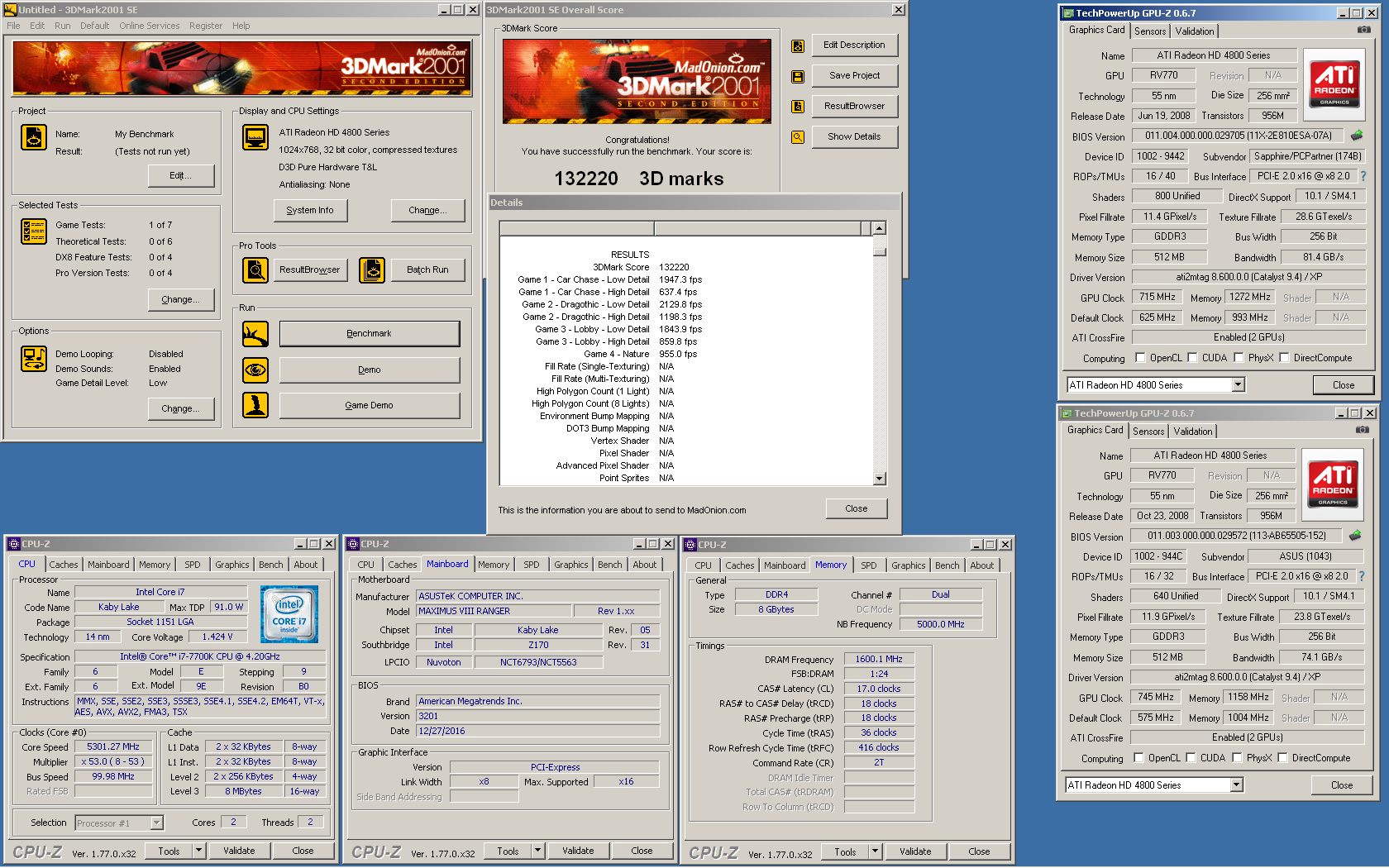Click the Project icon beside My Benchmark
This screenshot has height=868, width=1389.
click(34, 137)
